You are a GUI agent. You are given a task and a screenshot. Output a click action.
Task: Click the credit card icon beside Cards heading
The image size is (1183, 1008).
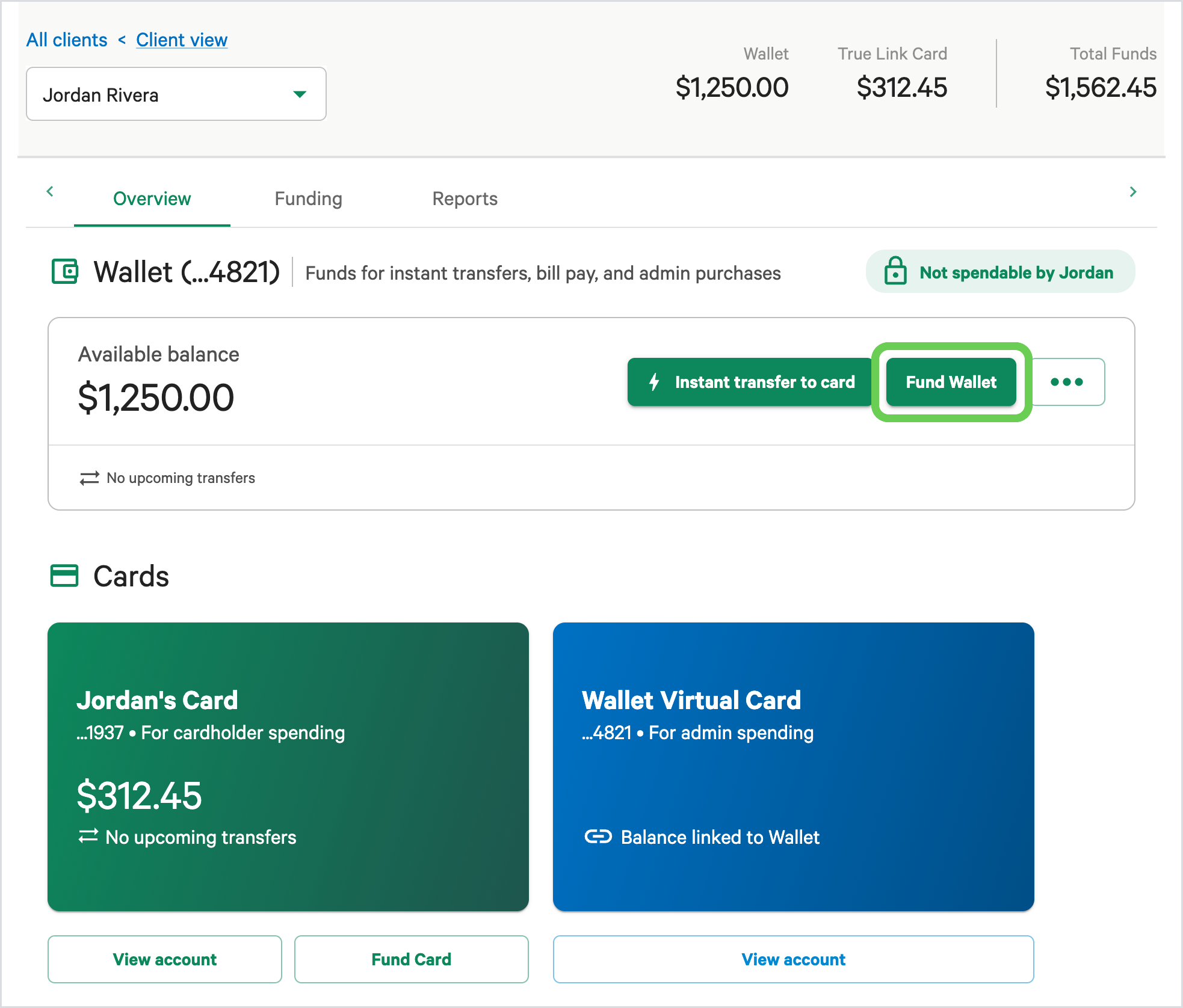click(64, 576)
